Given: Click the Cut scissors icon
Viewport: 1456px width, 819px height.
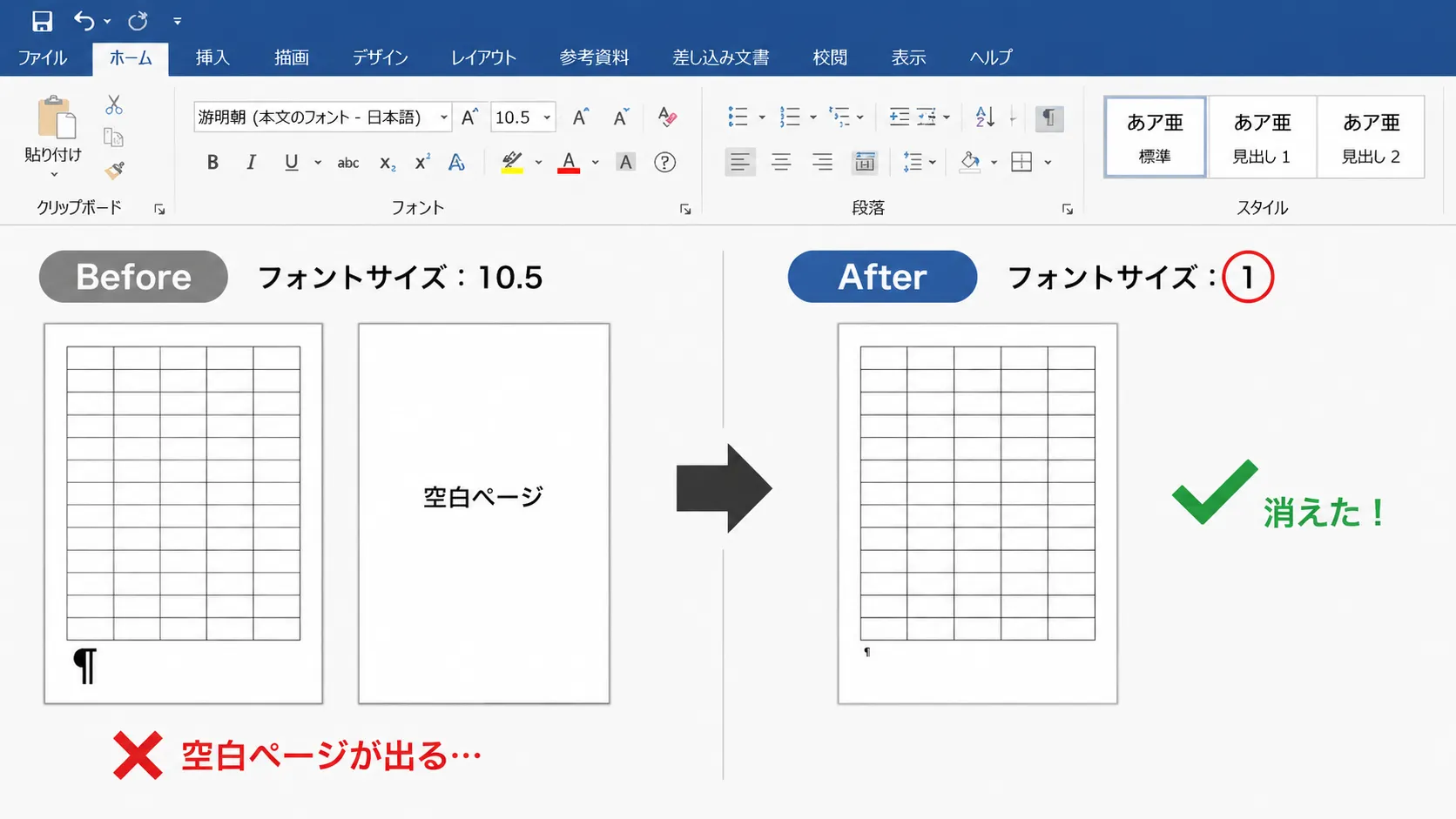Looking at the screenshot, I should [114, 105].
